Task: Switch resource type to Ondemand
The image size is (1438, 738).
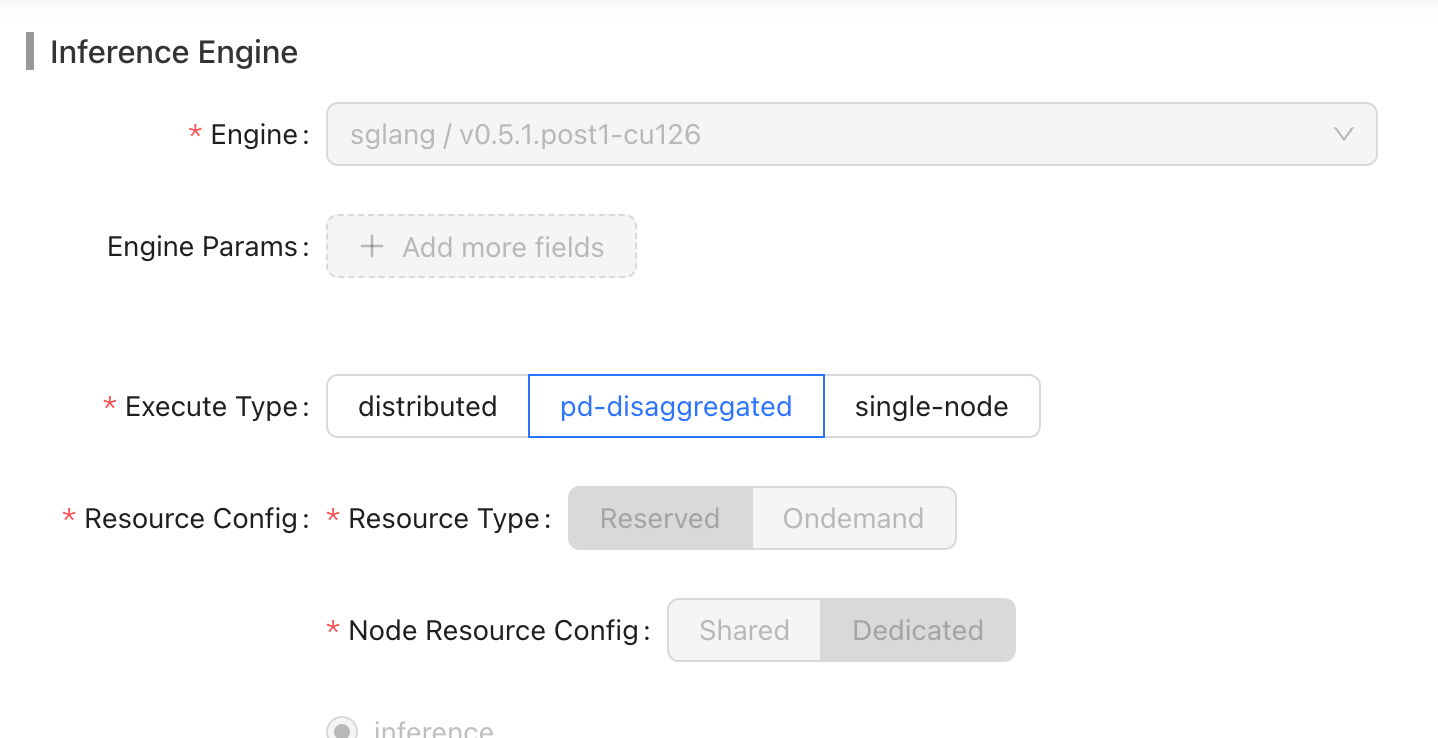Action: click(x=854, y=518)
